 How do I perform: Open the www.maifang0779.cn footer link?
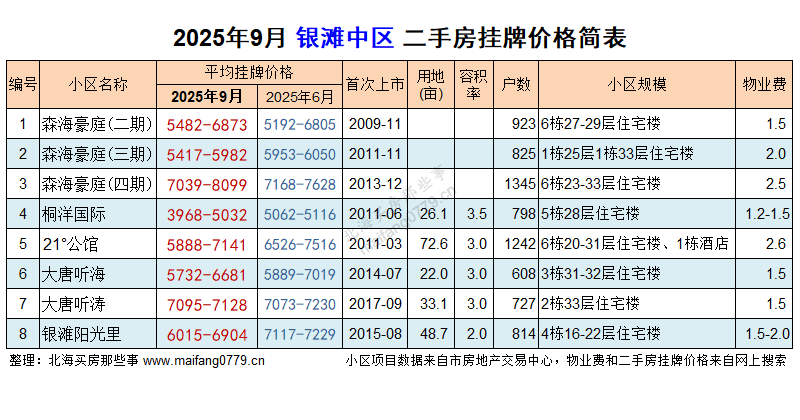coord(204,361)
